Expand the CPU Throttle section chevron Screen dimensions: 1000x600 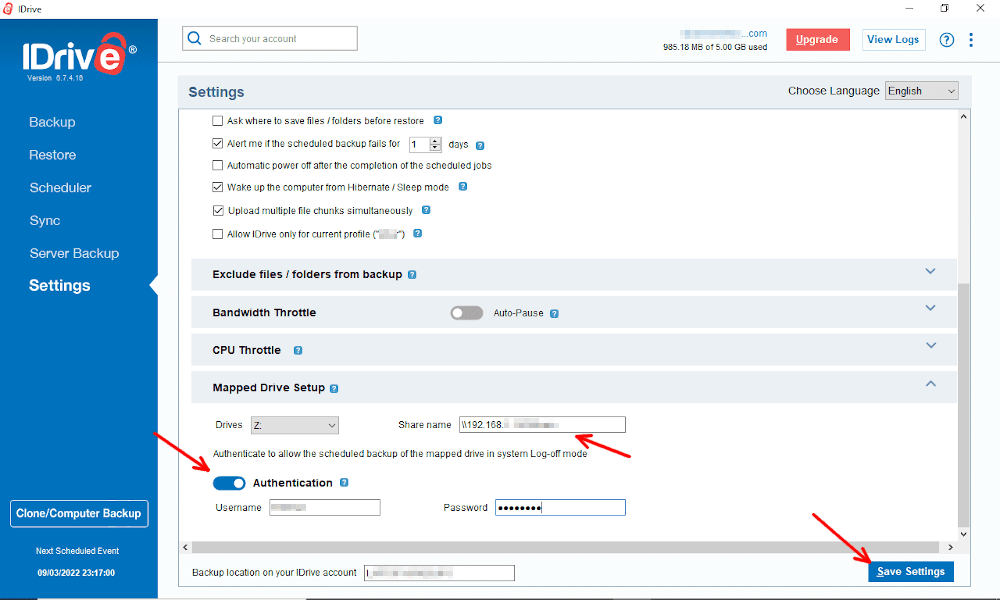coord(930,346)
